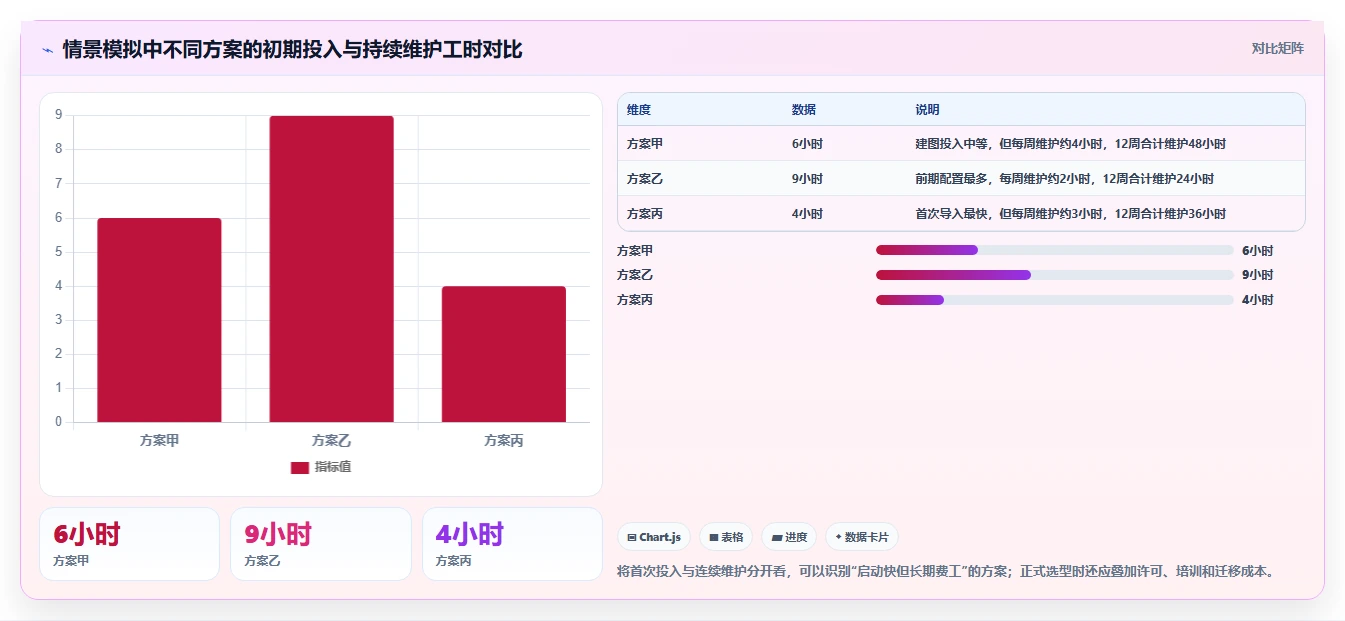Click 方案甲 label beside progress bar
Screen dimensions: 1345x621
pyautogui.click(x=635, y=251)
